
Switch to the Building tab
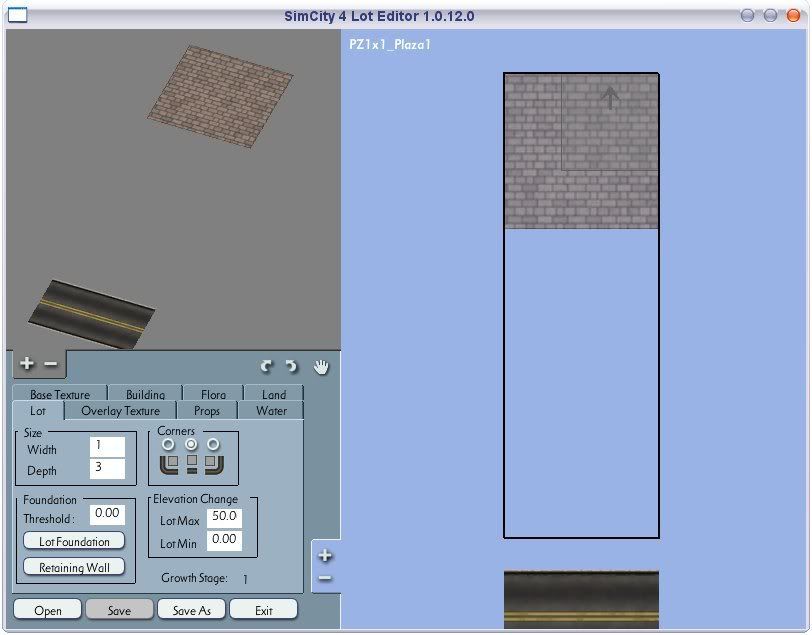coord(146,394)
